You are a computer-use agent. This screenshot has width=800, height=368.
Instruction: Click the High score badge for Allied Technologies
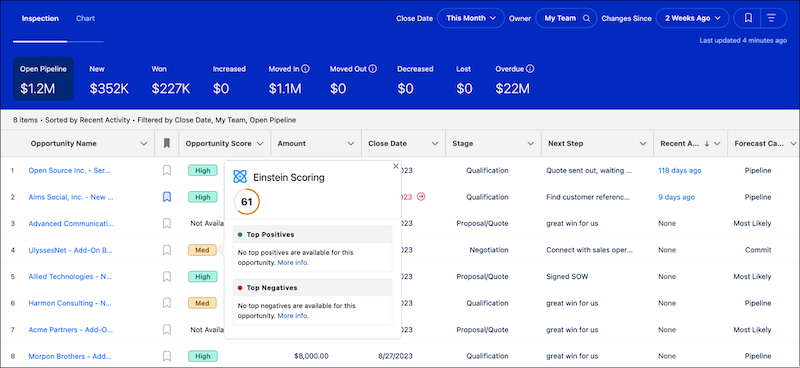pyautogui.click(x=203, y=277)
